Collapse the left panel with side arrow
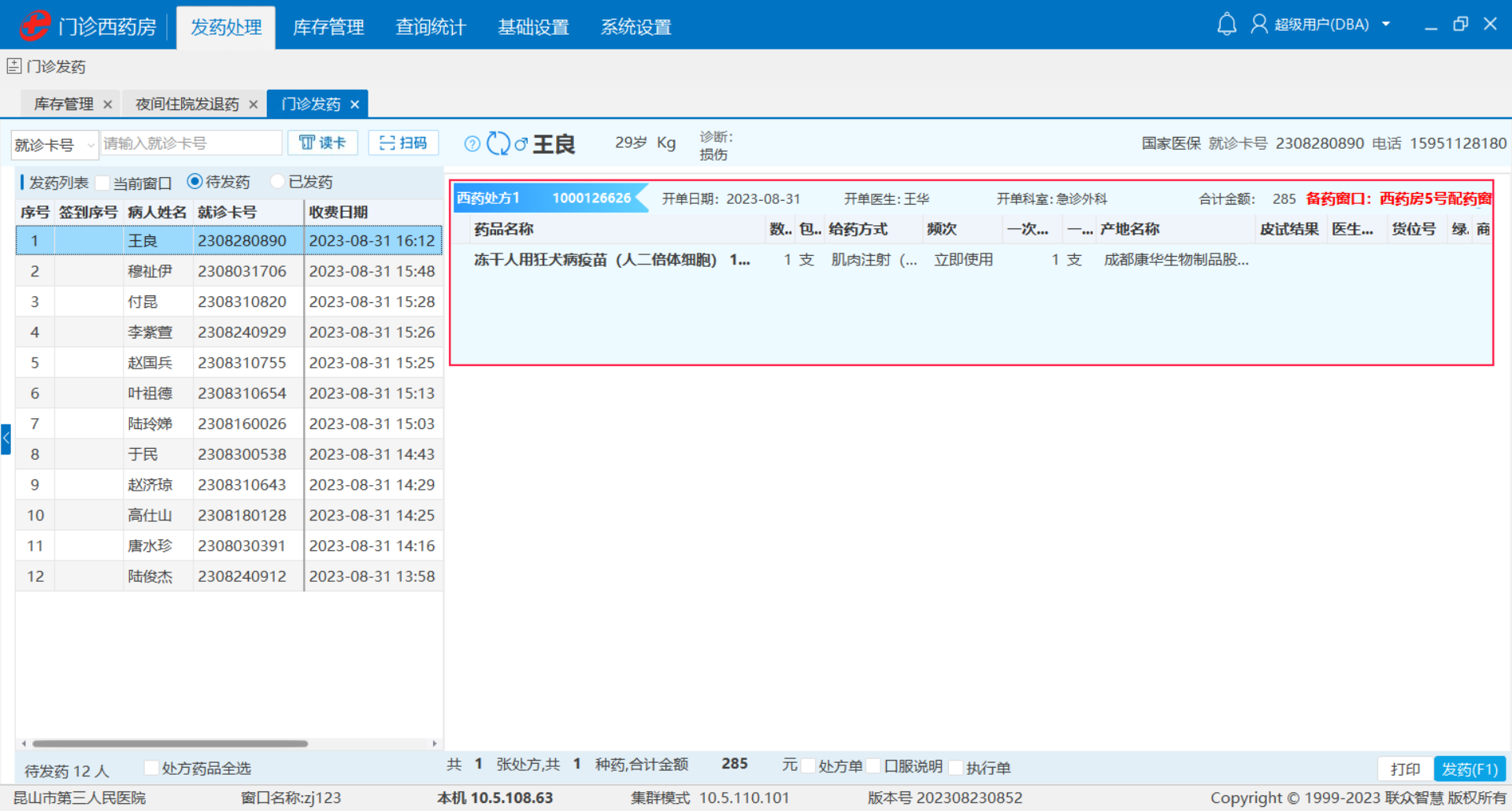 pyautogui.click(x=6, y=439)
